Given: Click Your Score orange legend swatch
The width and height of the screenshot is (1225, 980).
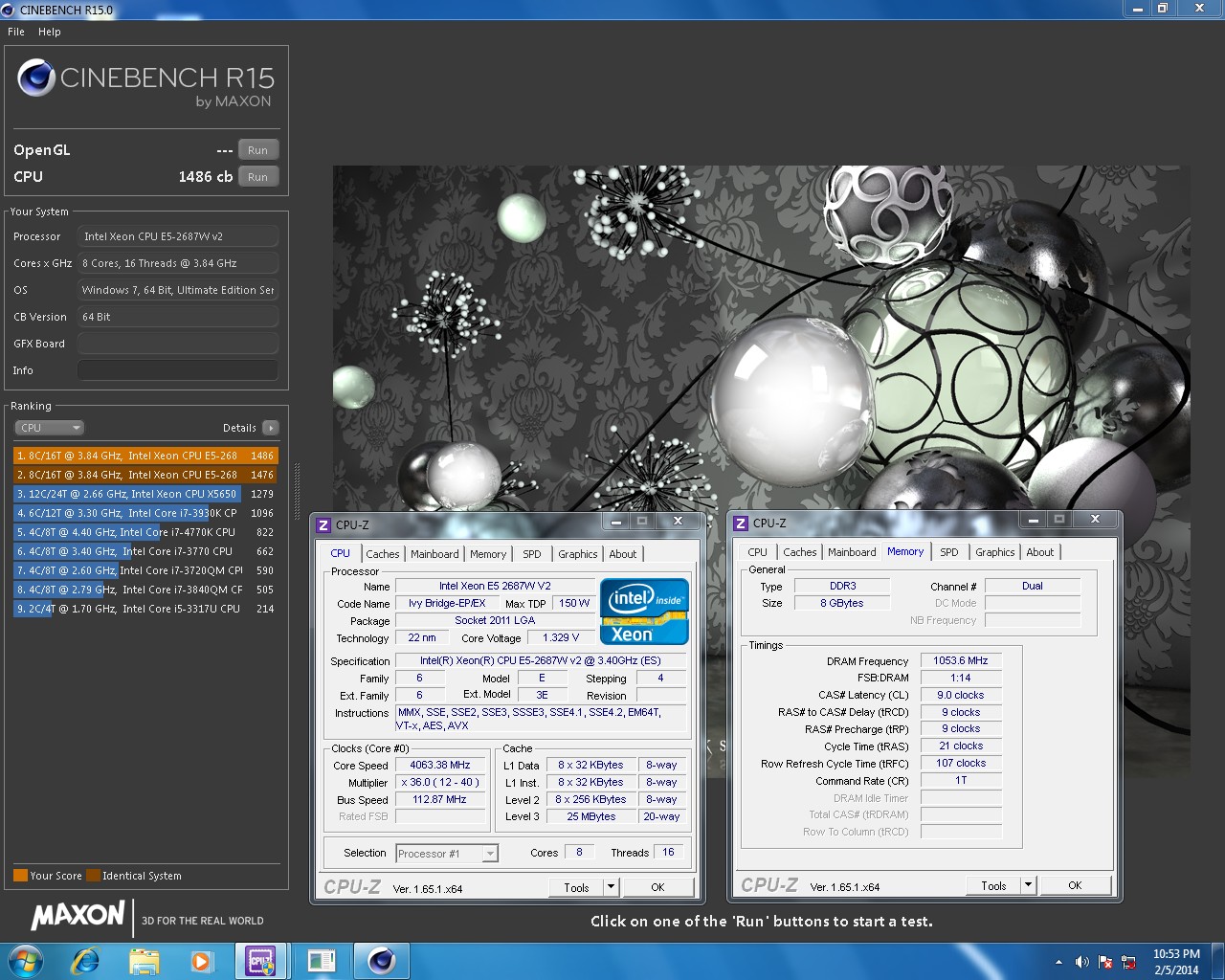Looking at the screenshot, I should pyautogui.click(x=20, y=876).
